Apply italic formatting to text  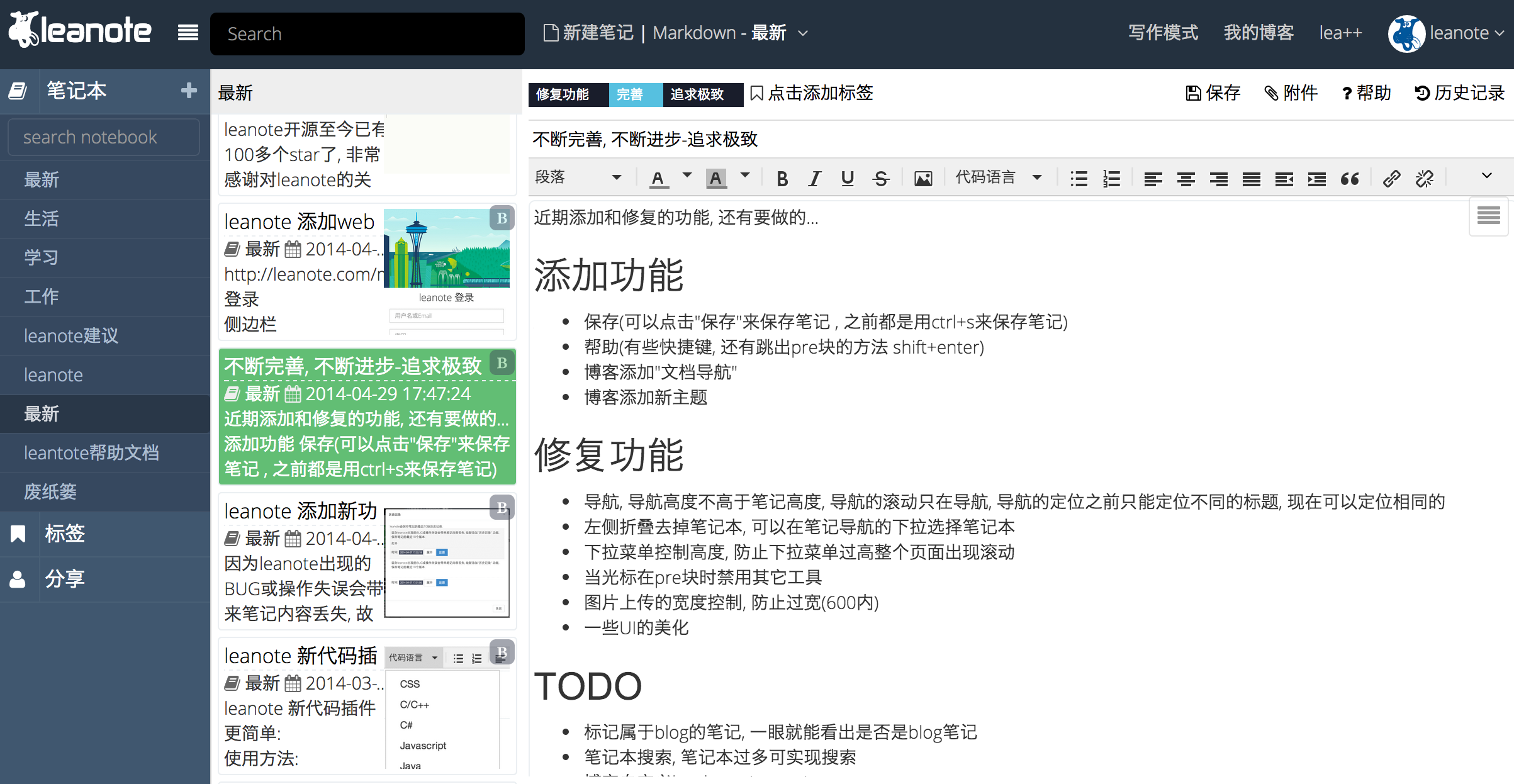[814, 179]
